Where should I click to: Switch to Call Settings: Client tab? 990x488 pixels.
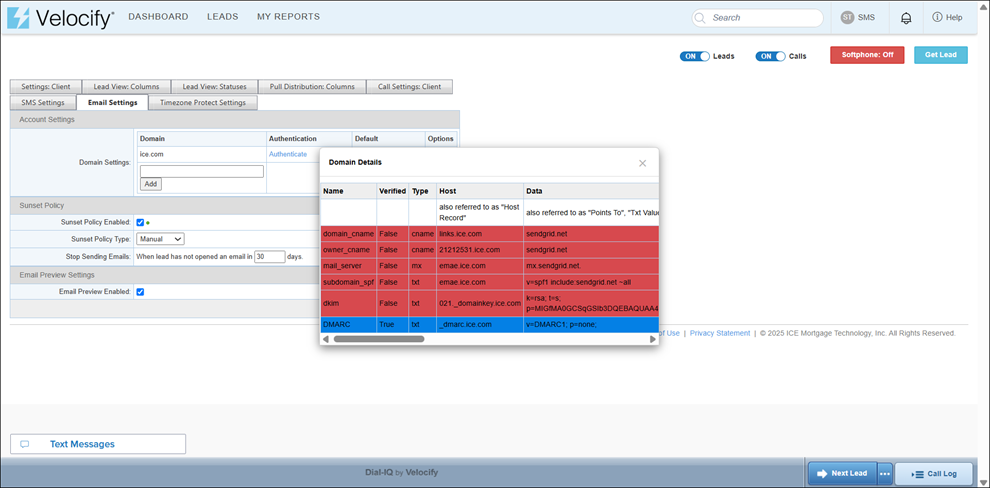coord(409,86)
